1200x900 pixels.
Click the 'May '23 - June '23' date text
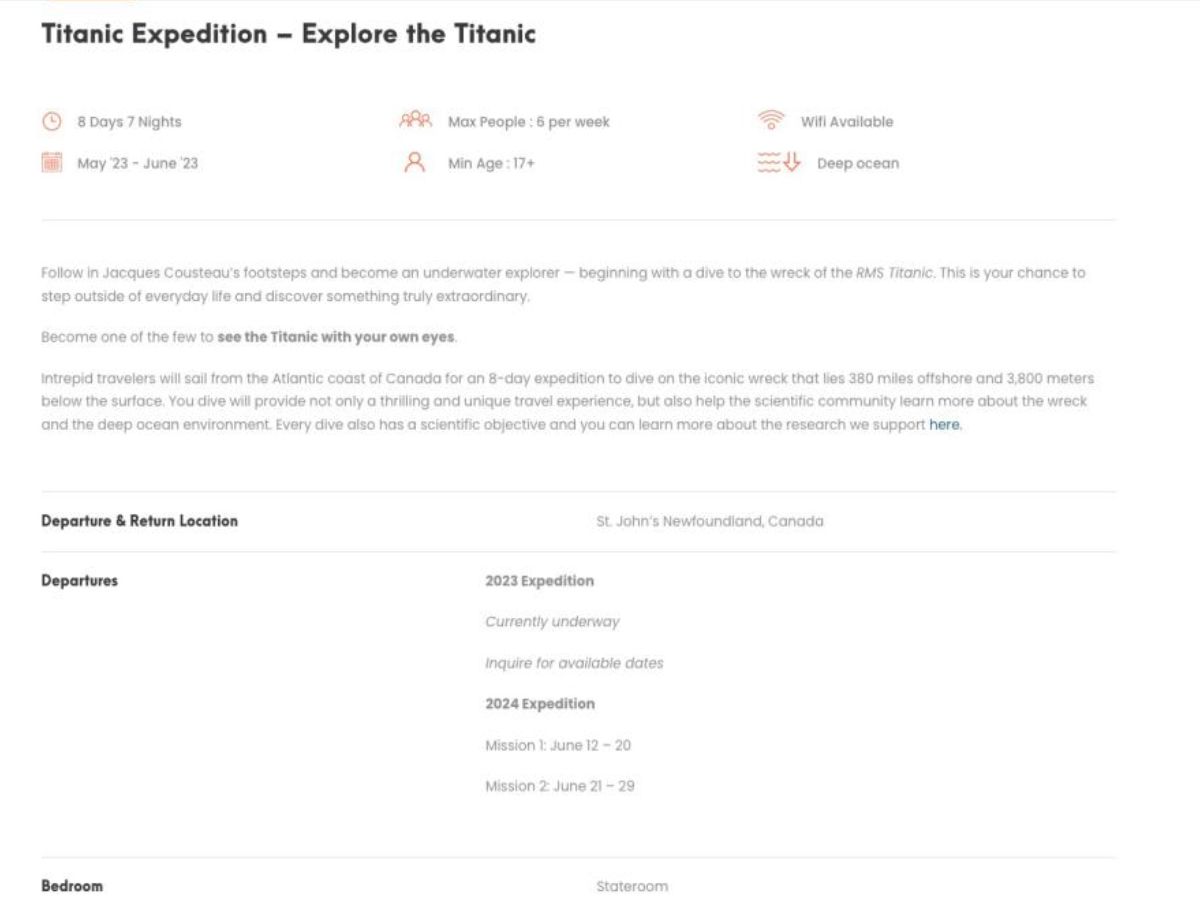(x=138, y=163)
